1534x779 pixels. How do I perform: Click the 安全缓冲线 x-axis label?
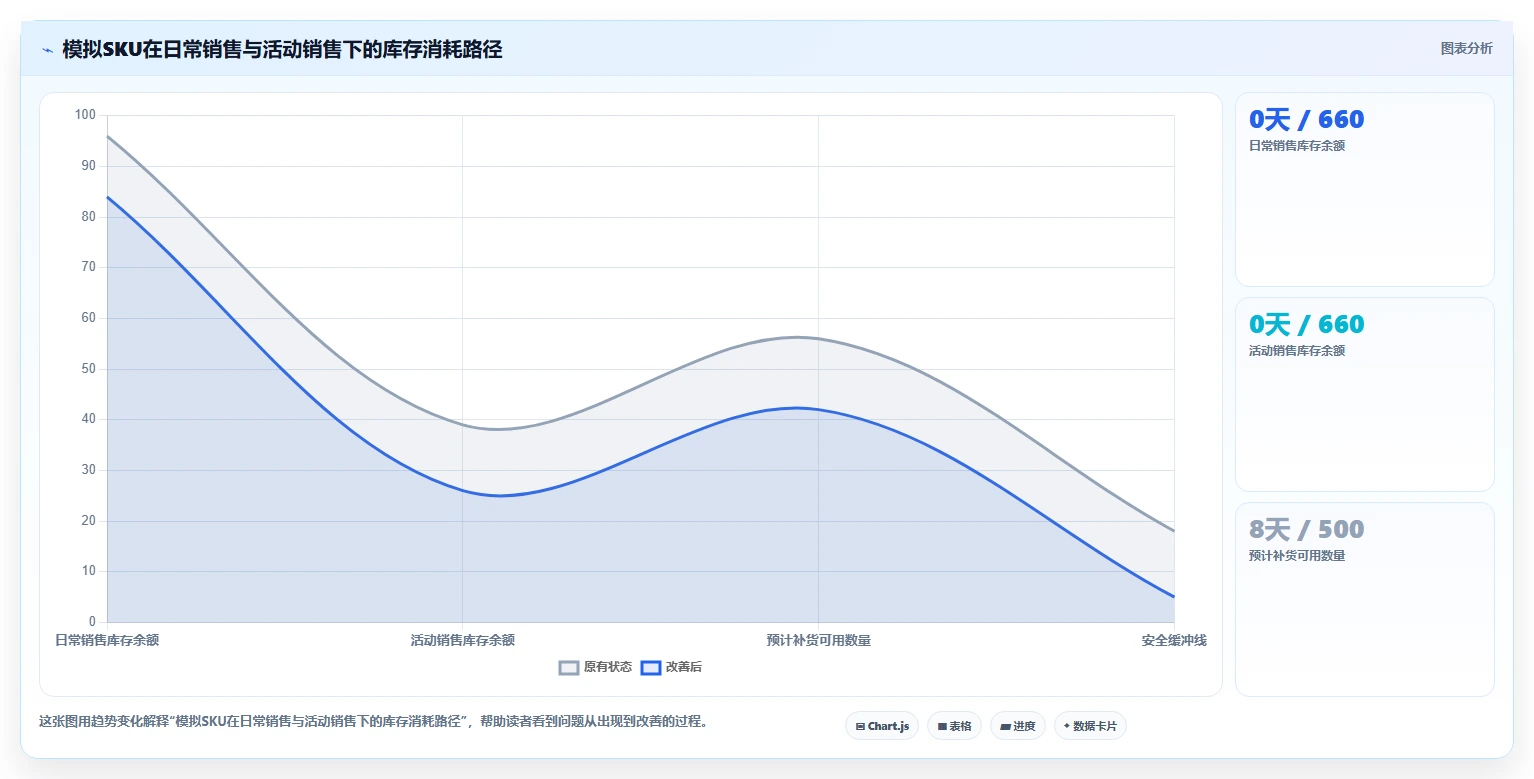point(1174,640)
